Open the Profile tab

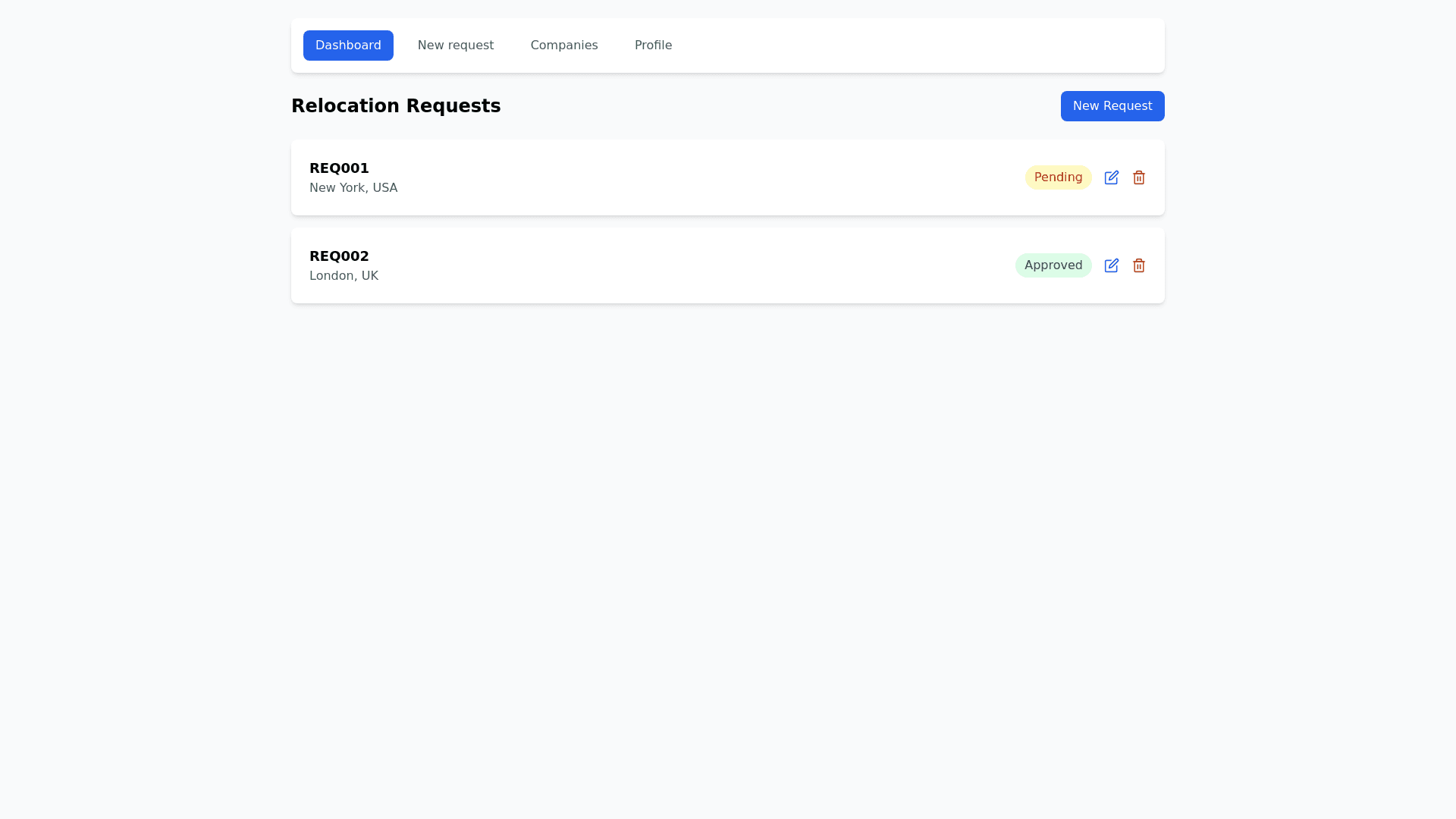[653, 45]
